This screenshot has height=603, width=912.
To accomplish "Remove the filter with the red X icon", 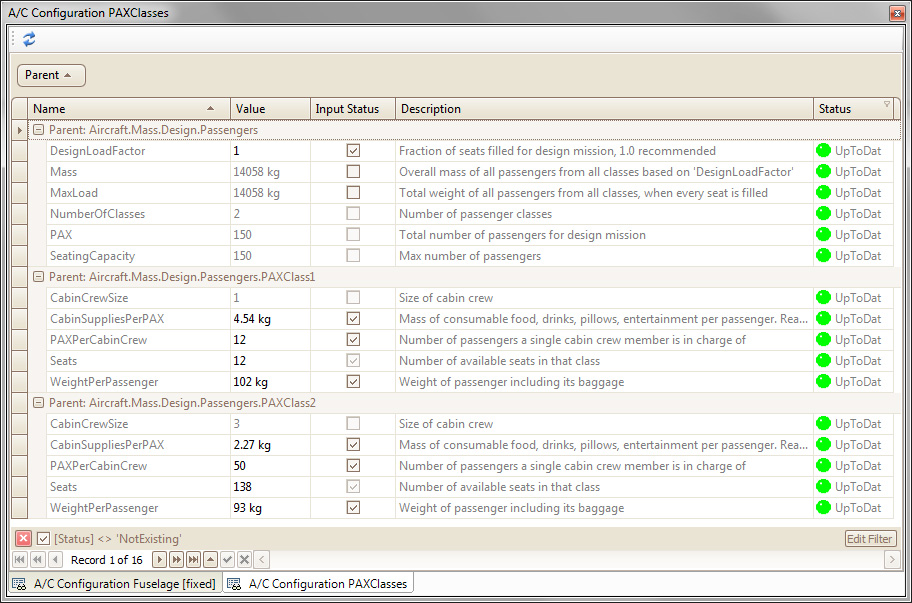I will coord(23,538).
